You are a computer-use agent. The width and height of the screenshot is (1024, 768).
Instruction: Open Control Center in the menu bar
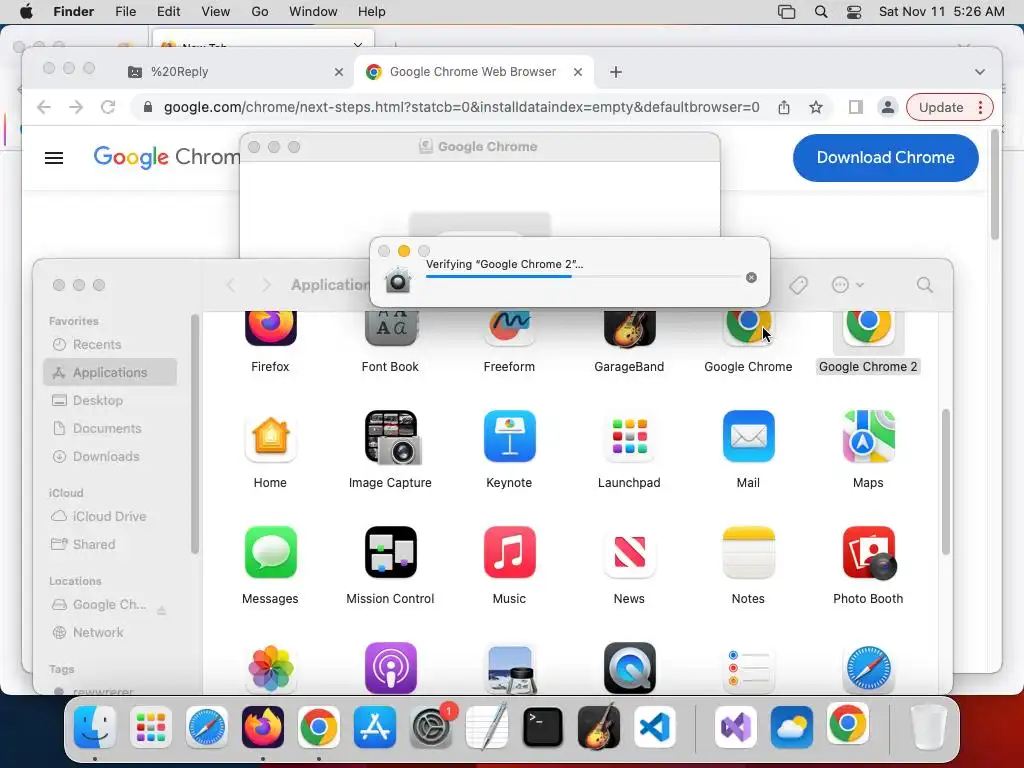(854, 12)
